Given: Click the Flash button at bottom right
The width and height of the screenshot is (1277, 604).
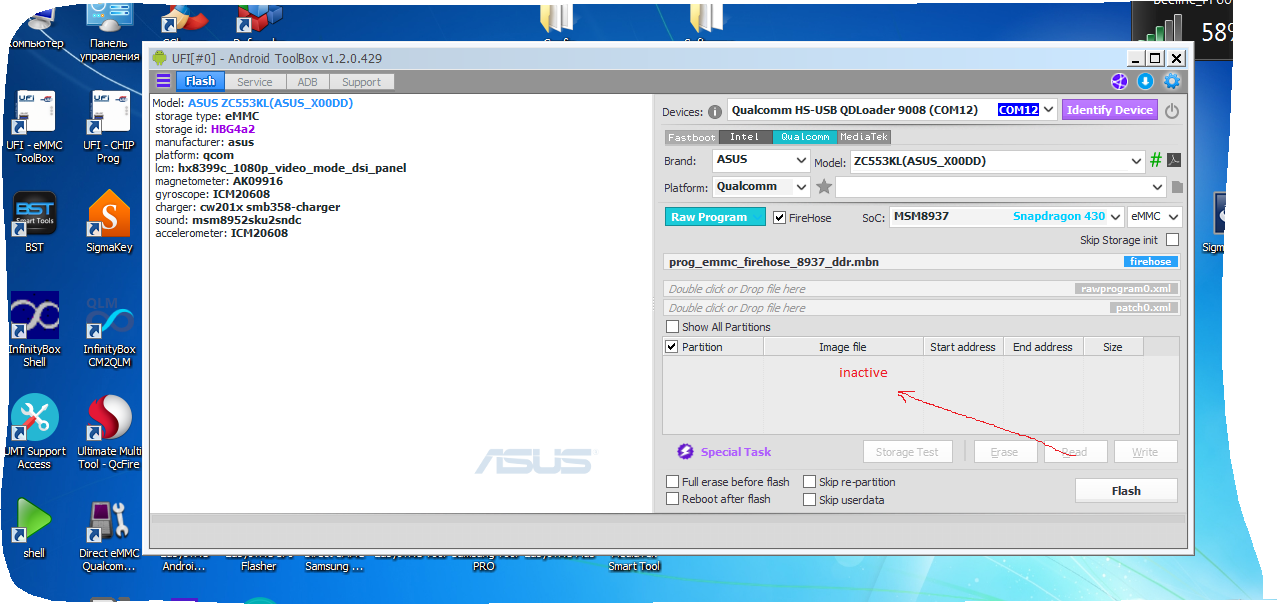Looking at the screenshot, I should (1126, 491).
